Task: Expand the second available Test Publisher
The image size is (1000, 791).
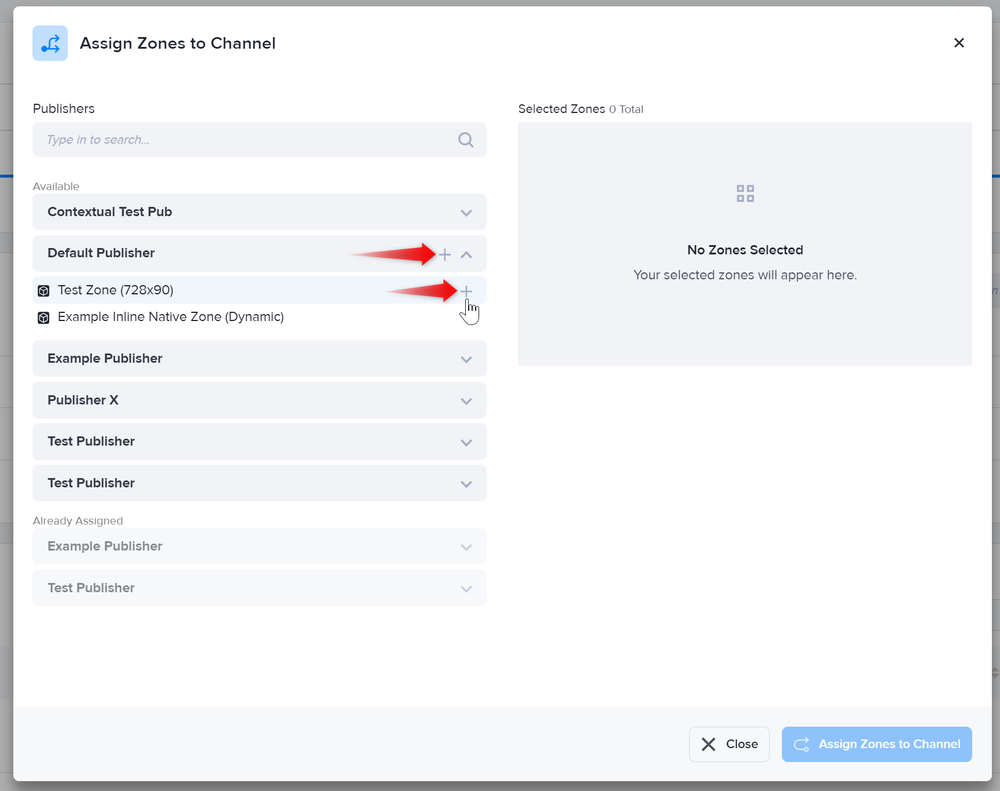Action: click(x=466, y=484)
